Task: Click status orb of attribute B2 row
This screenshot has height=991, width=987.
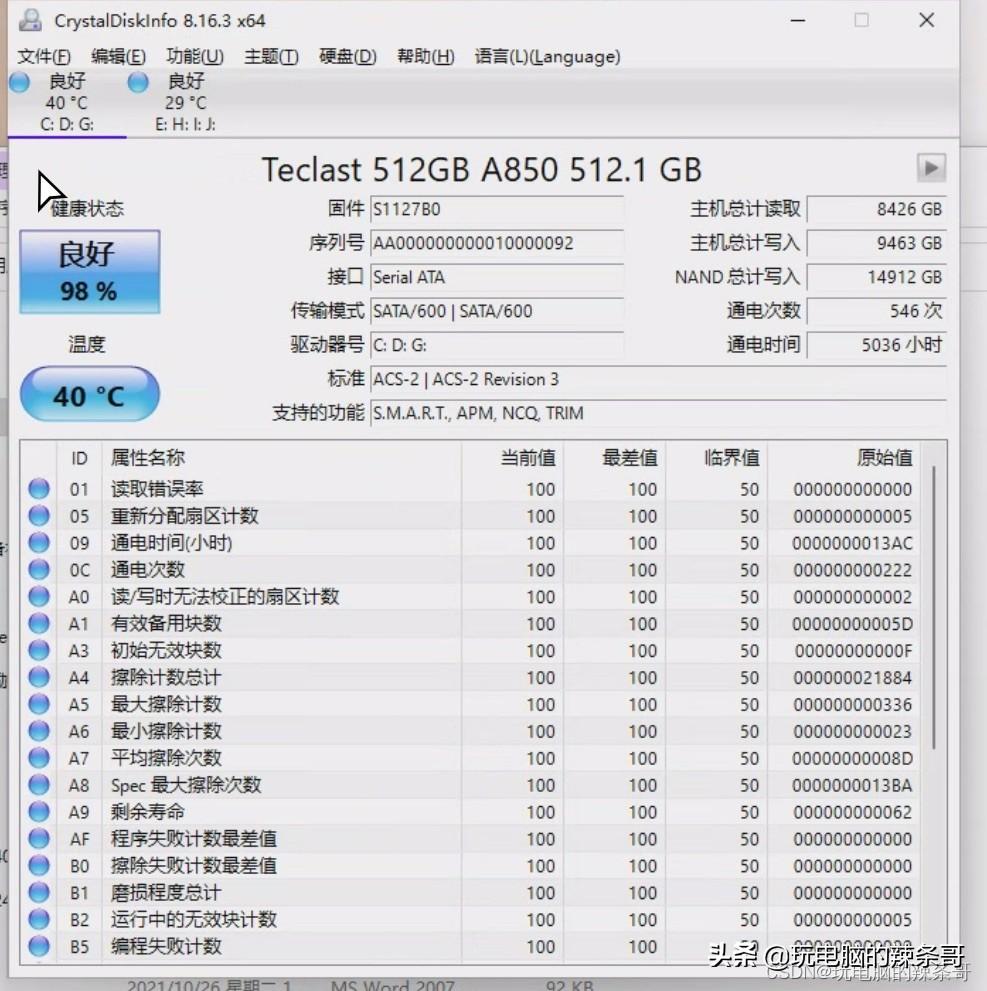Action: click(x=39, y=919)
